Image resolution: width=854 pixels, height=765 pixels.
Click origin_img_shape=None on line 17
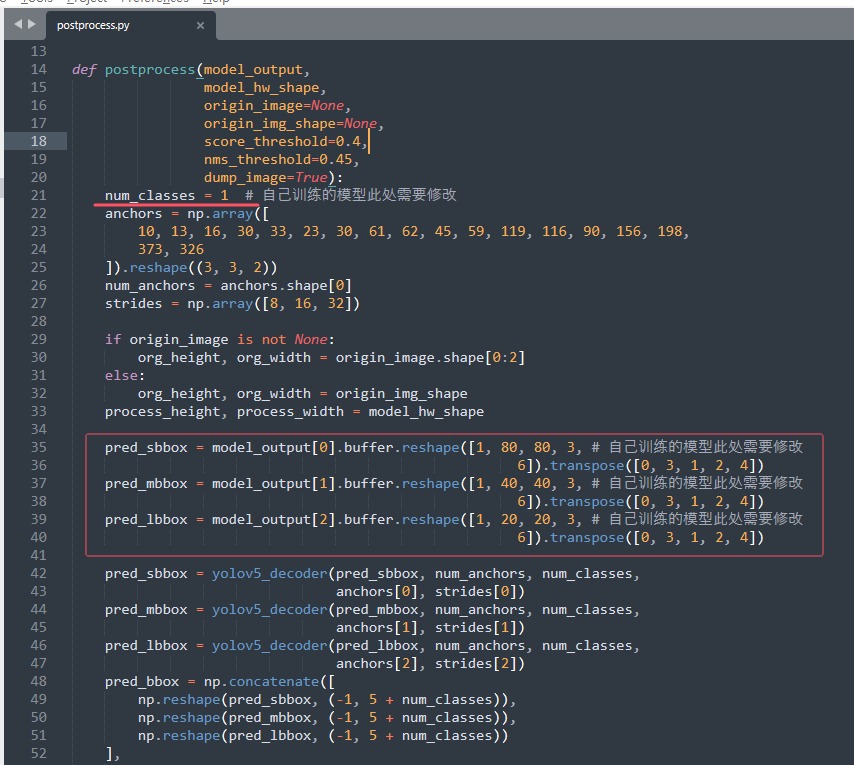tap(290, 124)
